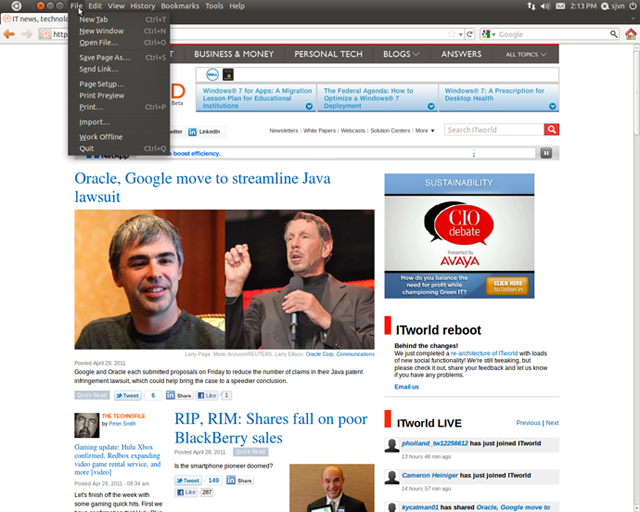
Task: Click the Dell logo in the ad strip
Action: (212, 75)
